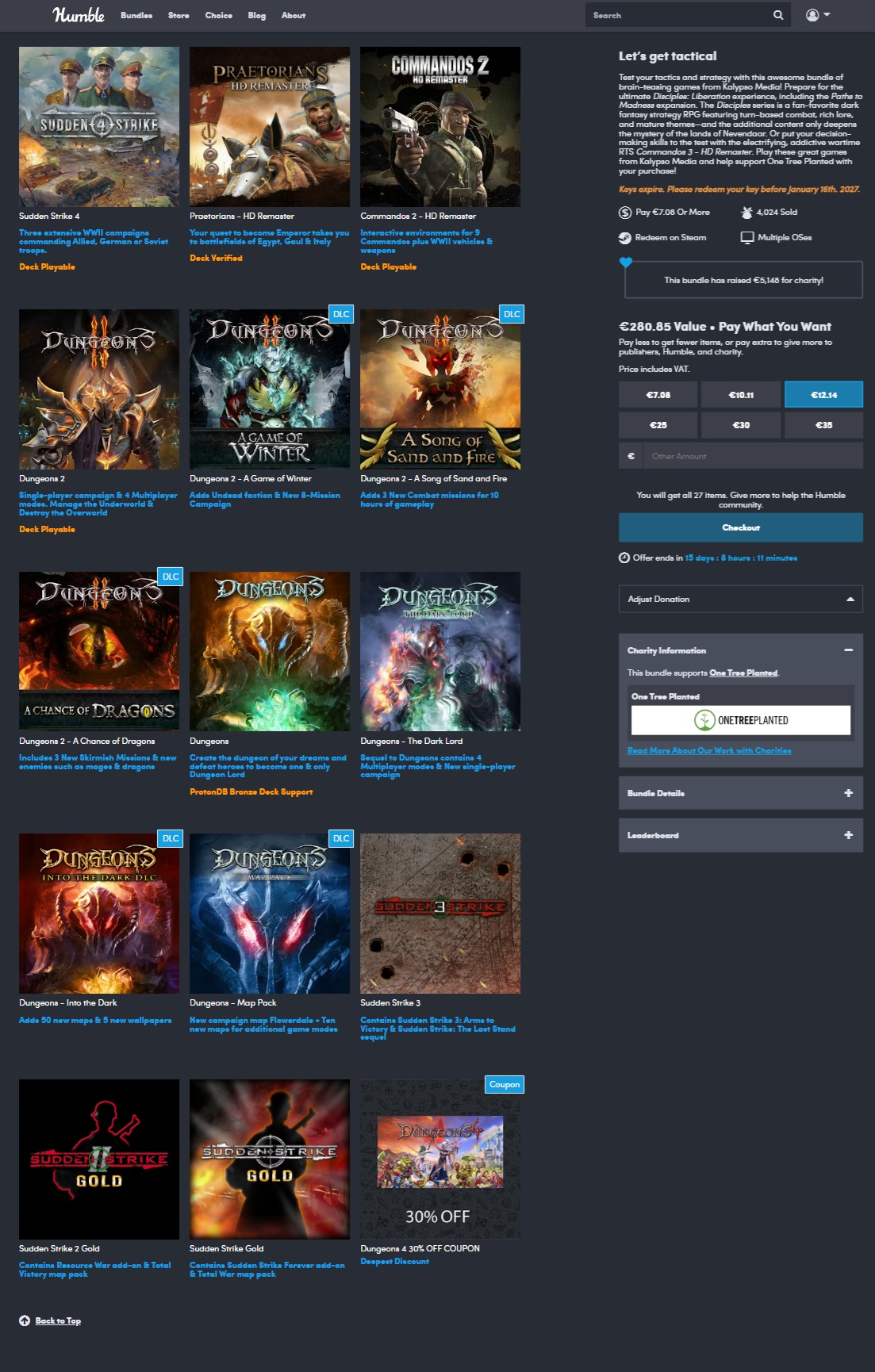Open Sudden Strike 4 cover thumbnail
The image size is (875, 1372).
click(x=99, y=127)
